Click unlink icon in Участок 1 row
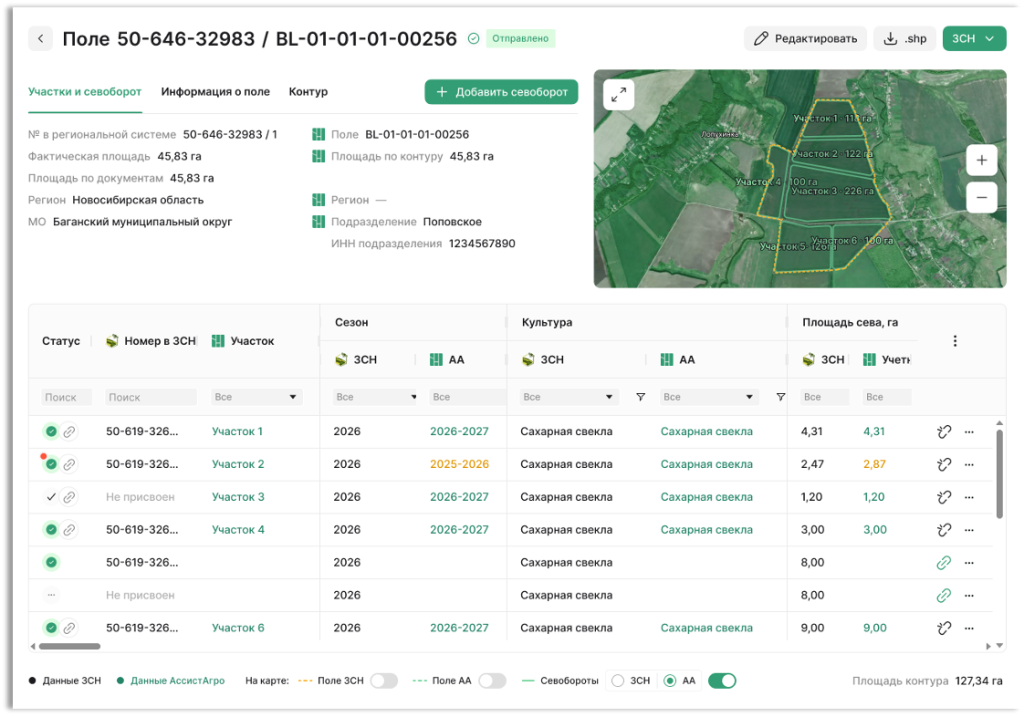Viewport: 1024px width, 717px height. (944, 432)
